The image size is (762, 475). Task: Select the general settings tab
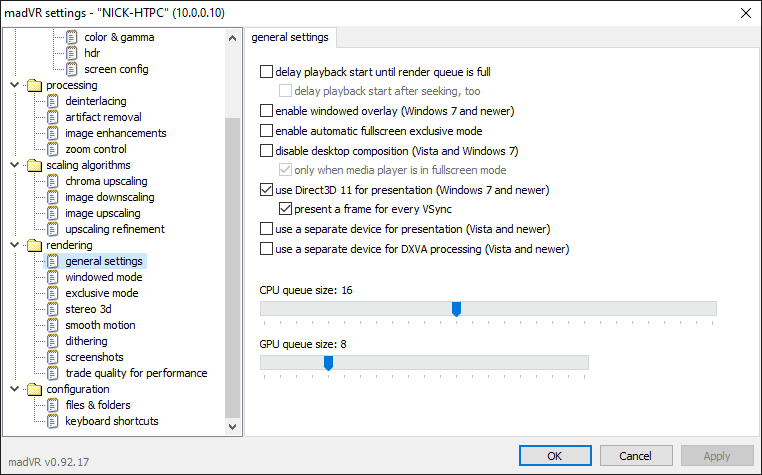coord(290,38)
